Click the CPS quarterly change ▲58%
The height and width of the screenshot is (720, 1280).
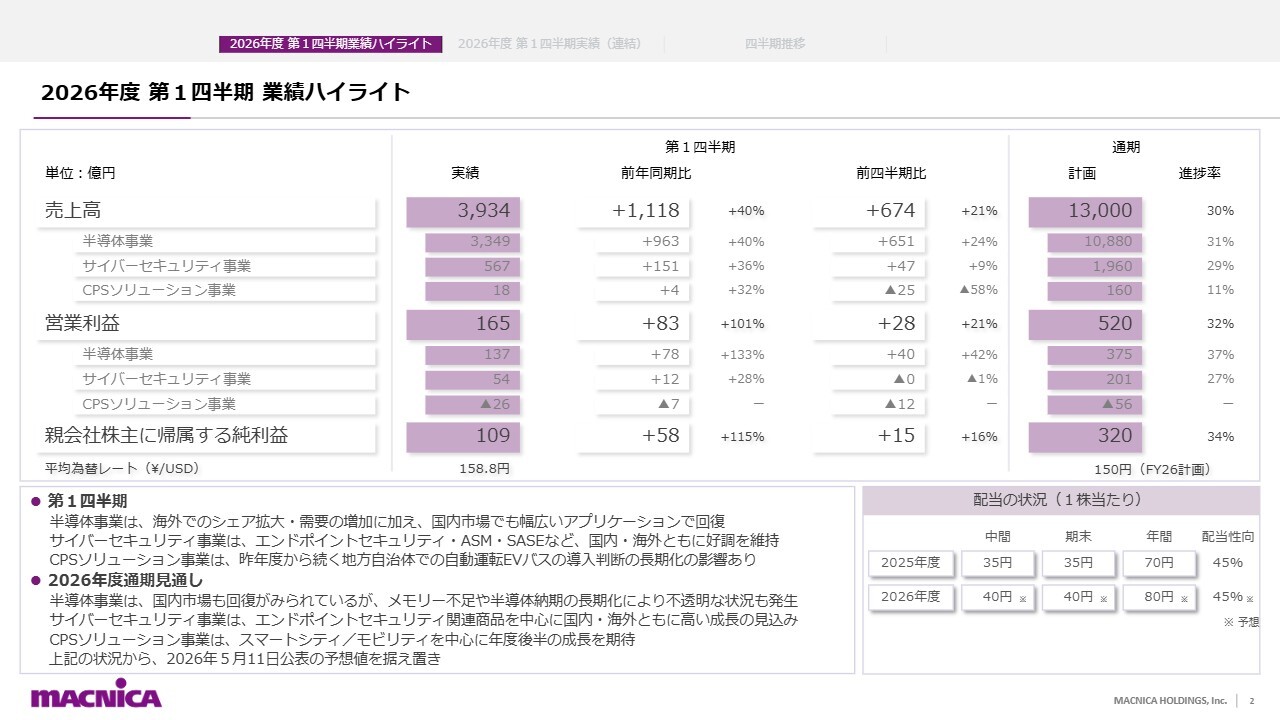coord(978,290)
